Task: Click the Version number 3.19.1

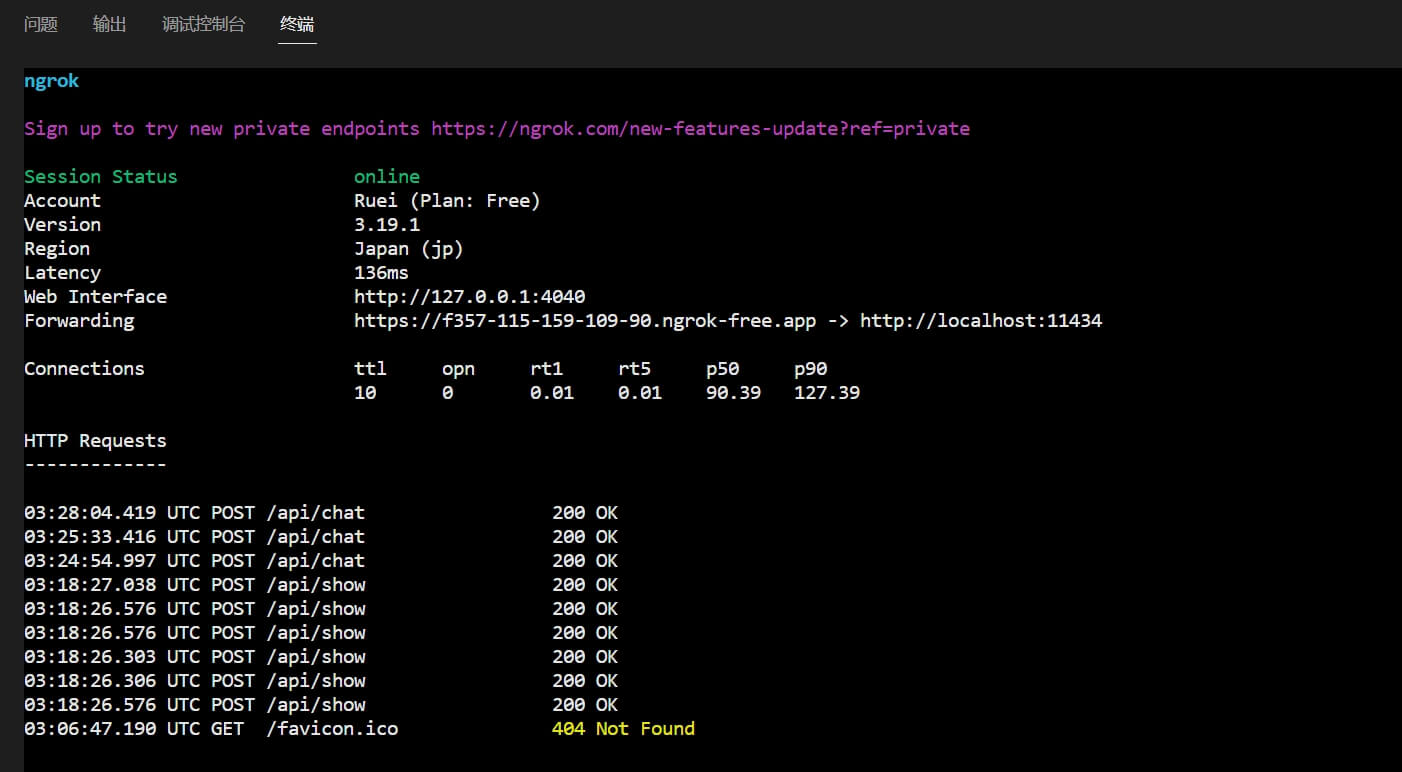Action: point(386,224)
